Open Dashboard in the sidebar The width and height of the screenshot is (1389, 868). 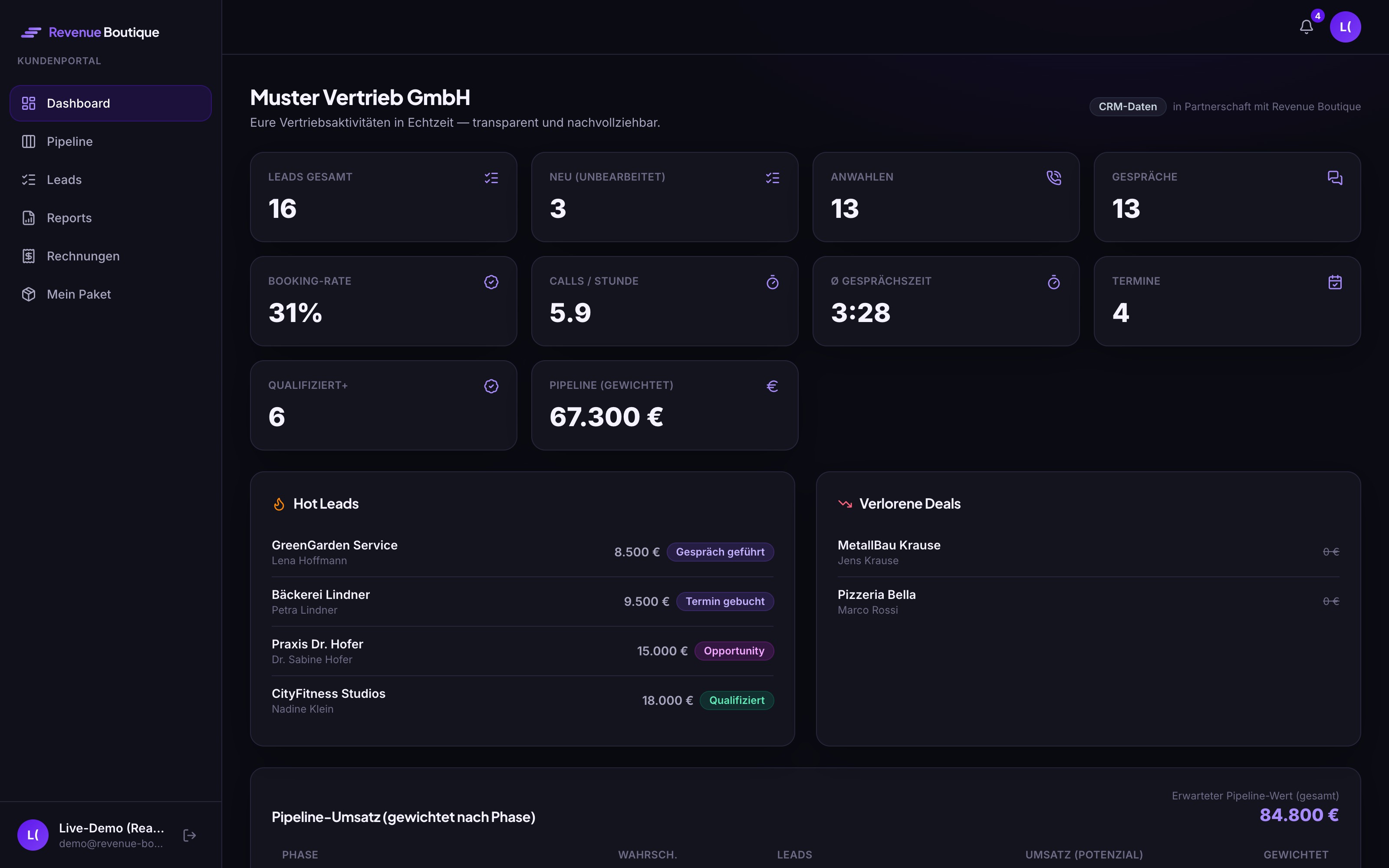pyautogui.click(x=111, y=103)
